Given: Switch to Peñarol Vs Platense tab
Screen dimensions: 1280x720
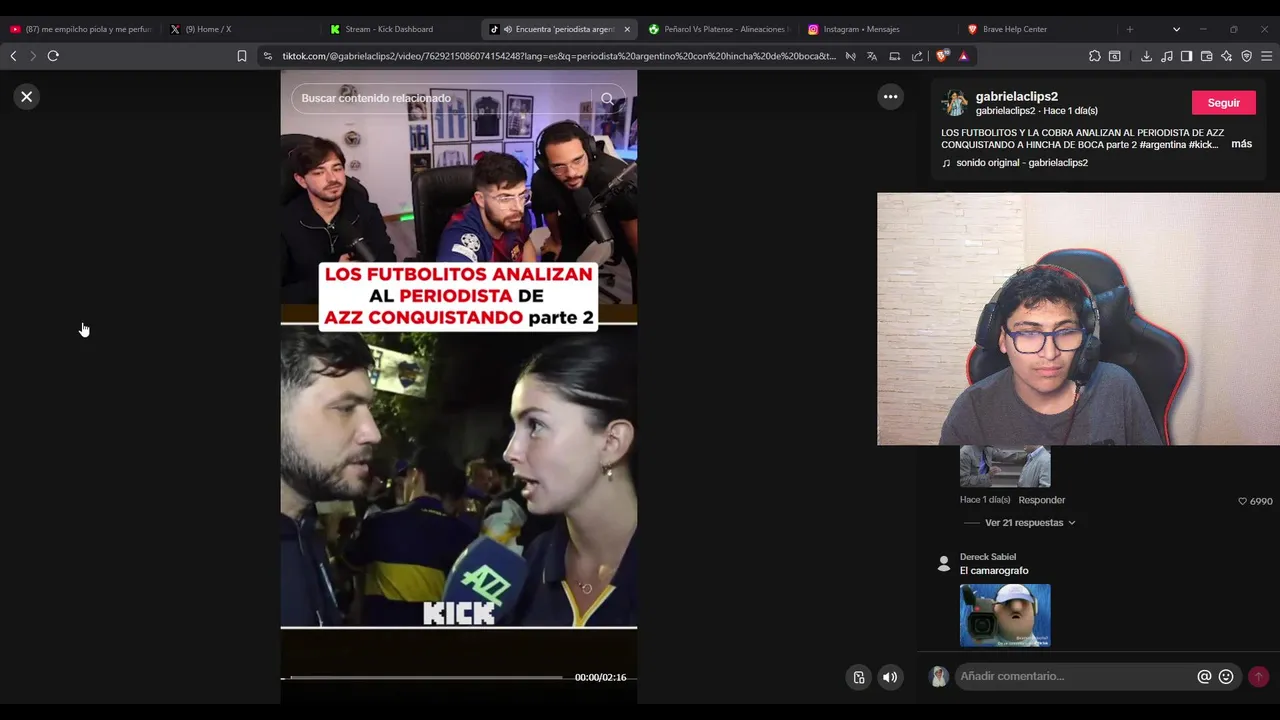Looking at the screenshot, I should [x=718, y=29].
